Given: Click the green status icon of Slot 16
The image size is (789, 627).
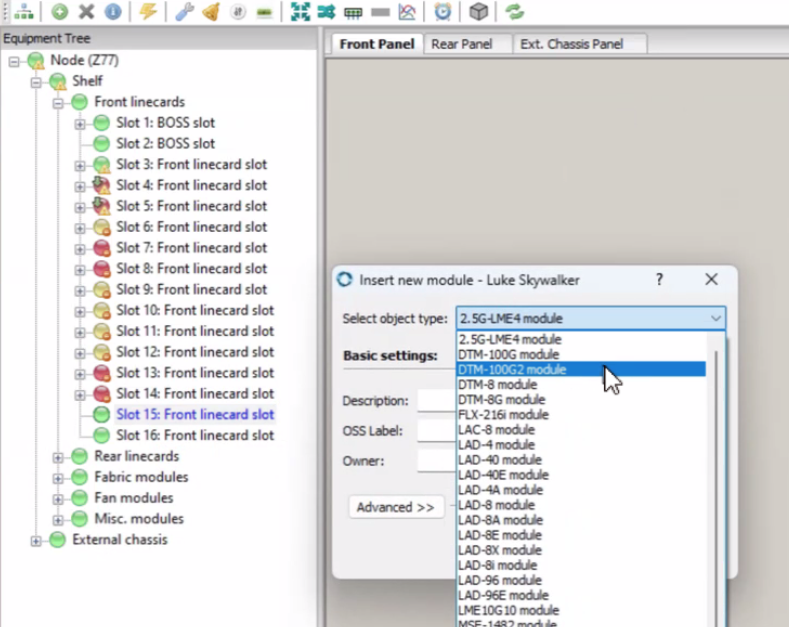Looking at the screenshot, I should [x=102, y=435].
